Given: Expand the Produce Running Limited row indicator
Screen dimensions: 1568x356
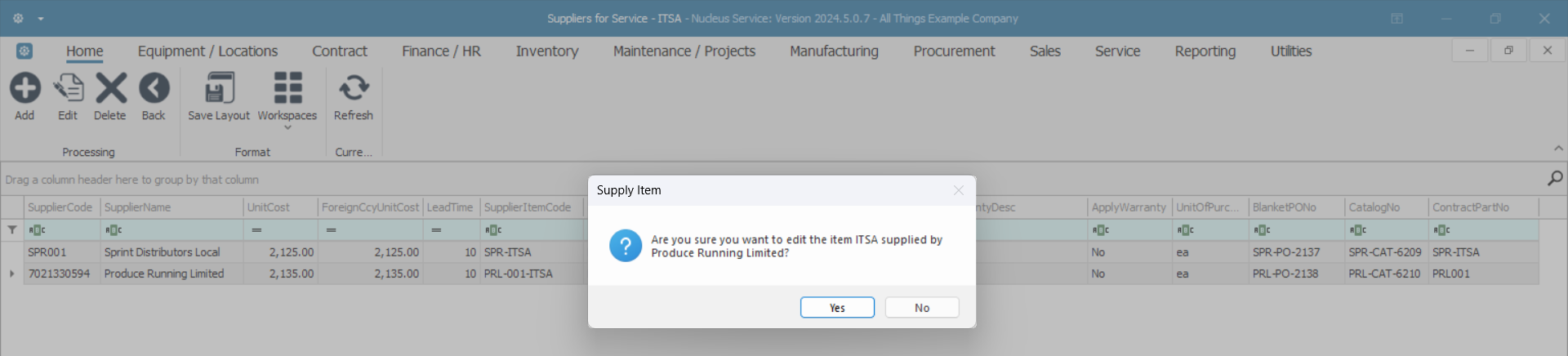Looking at the screenshot, I should coord(12,274).
